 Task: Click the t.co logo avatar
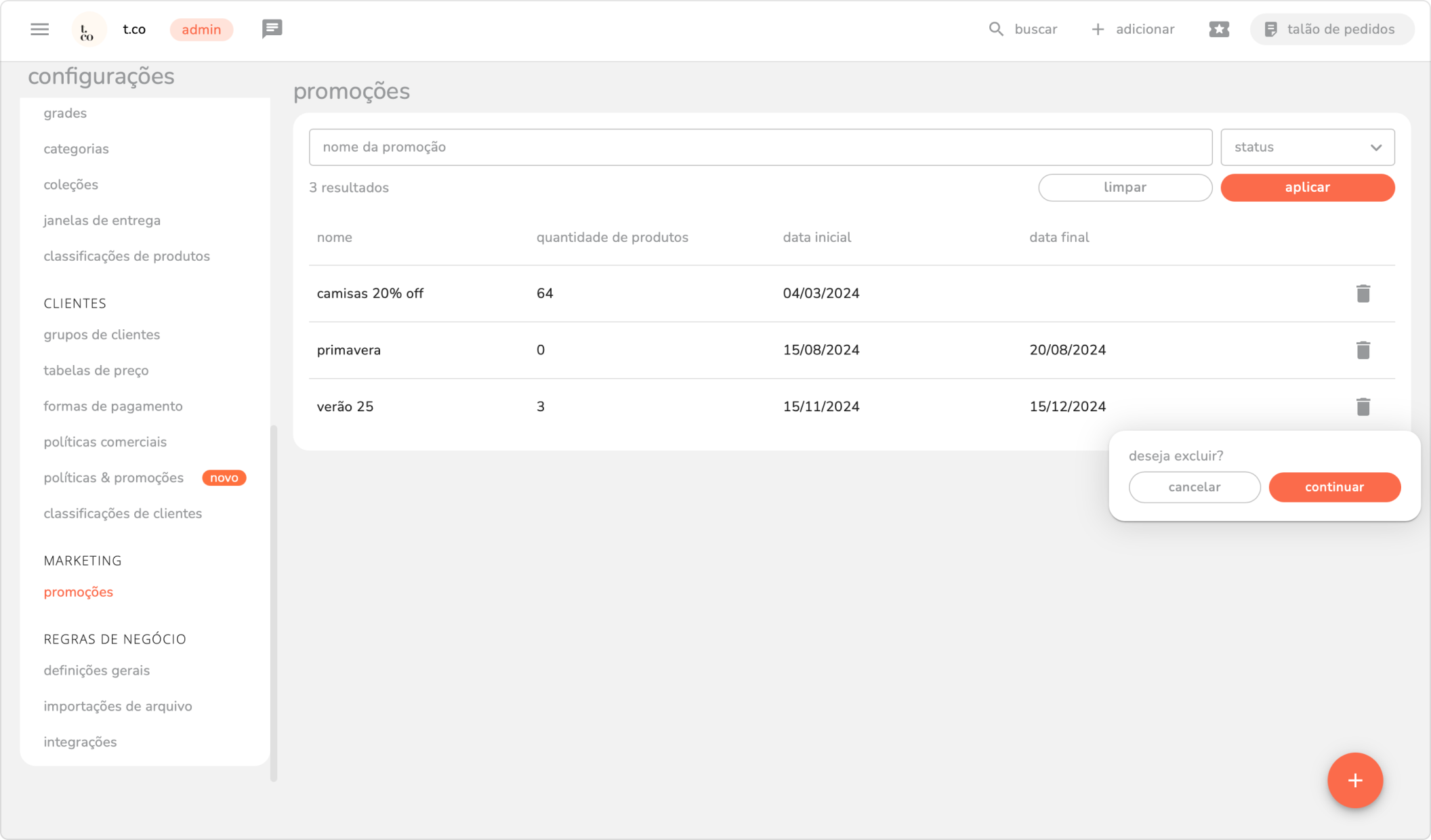pos(88,30)
